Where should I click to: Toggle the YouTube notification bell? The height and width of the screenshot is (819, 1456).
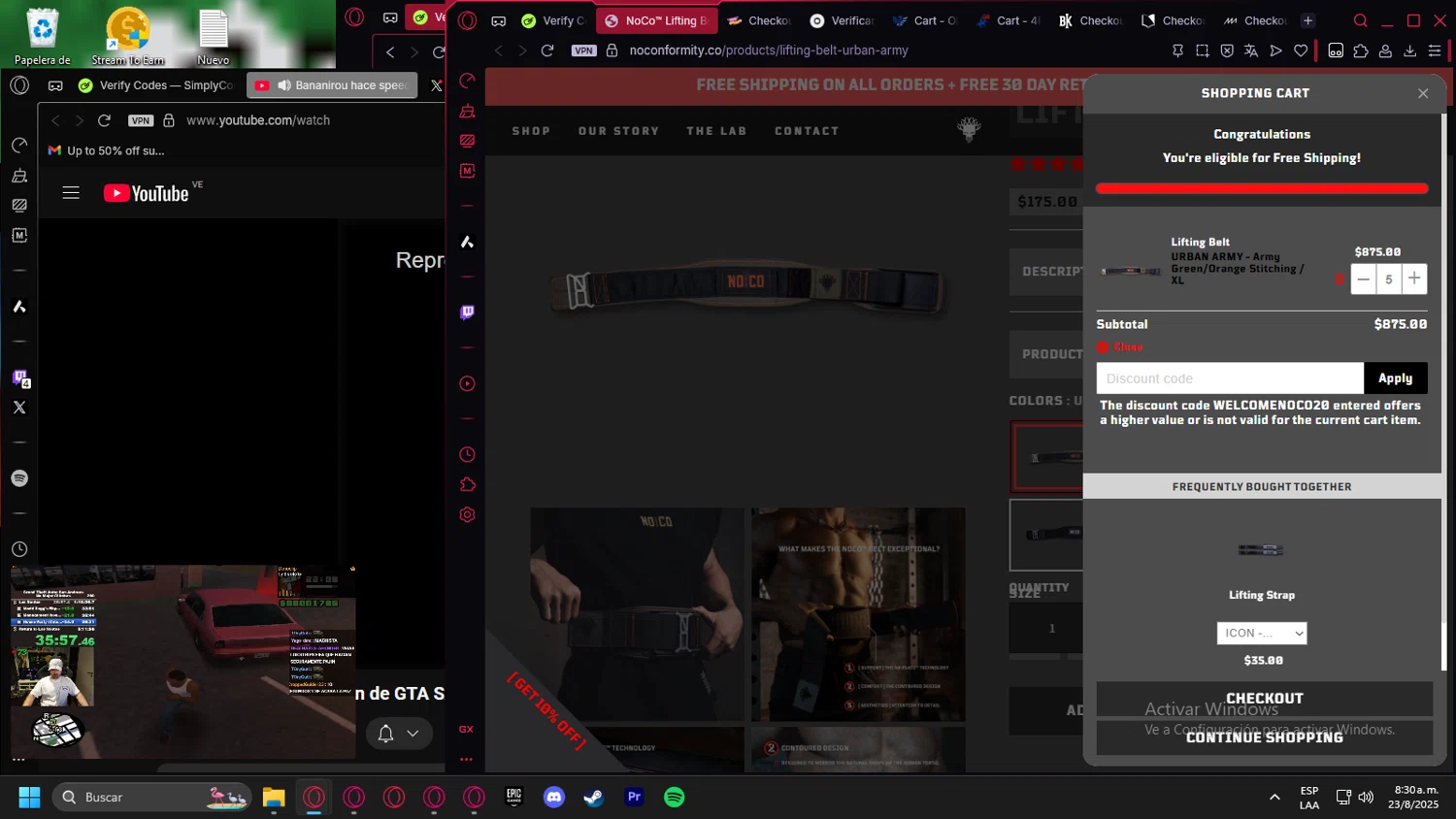tap(385, 734)
